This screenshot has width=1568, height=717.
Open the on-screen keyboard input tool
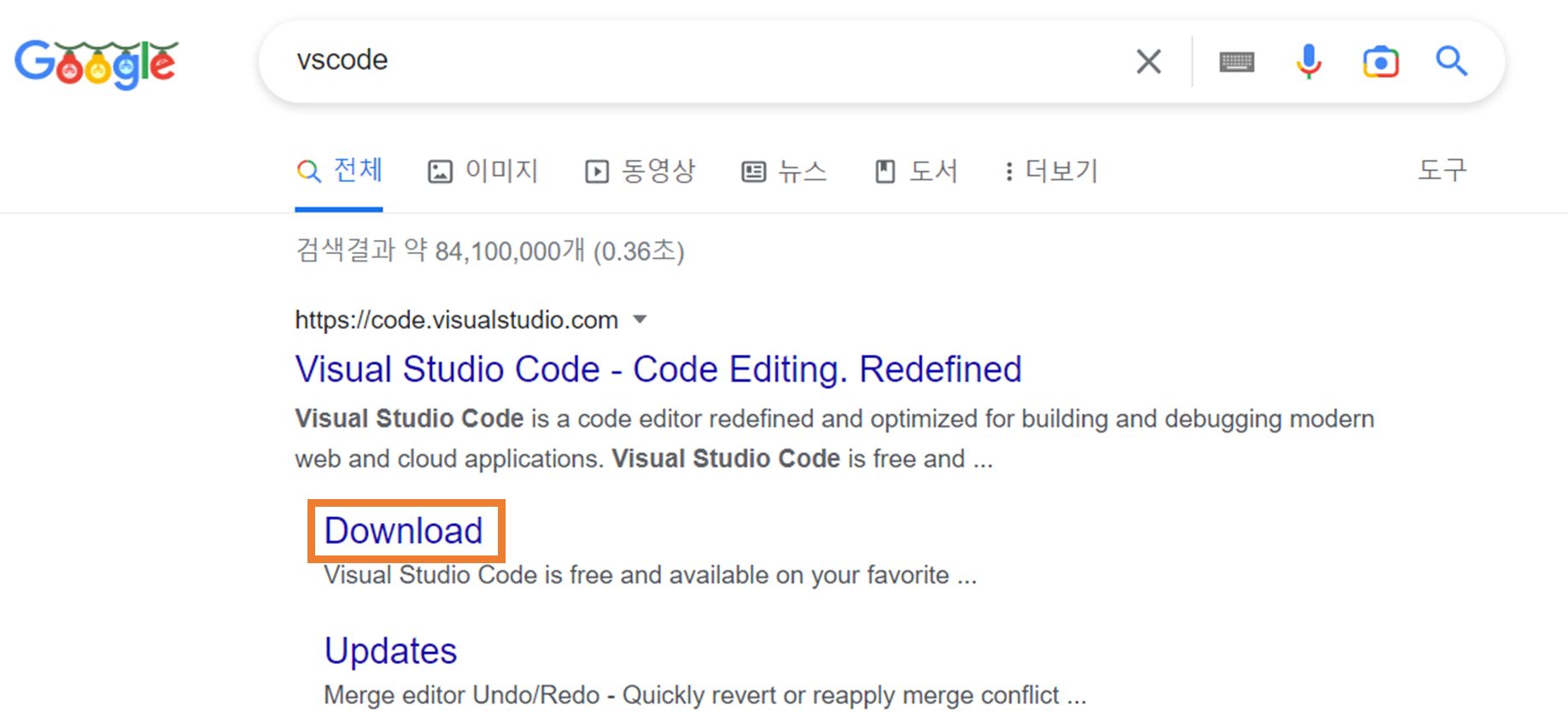(x=1237, y=62)
